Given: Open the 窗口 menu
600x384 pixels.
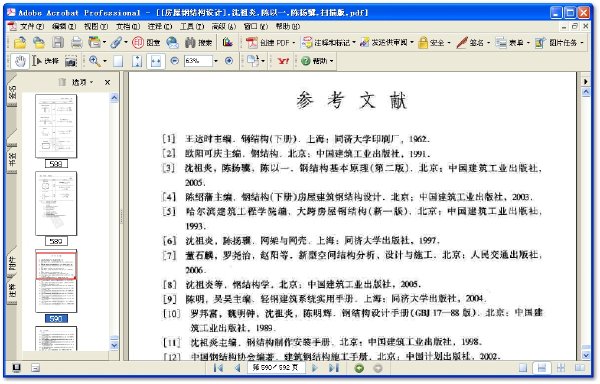Looking at the screenshot, I should point(256,26).
